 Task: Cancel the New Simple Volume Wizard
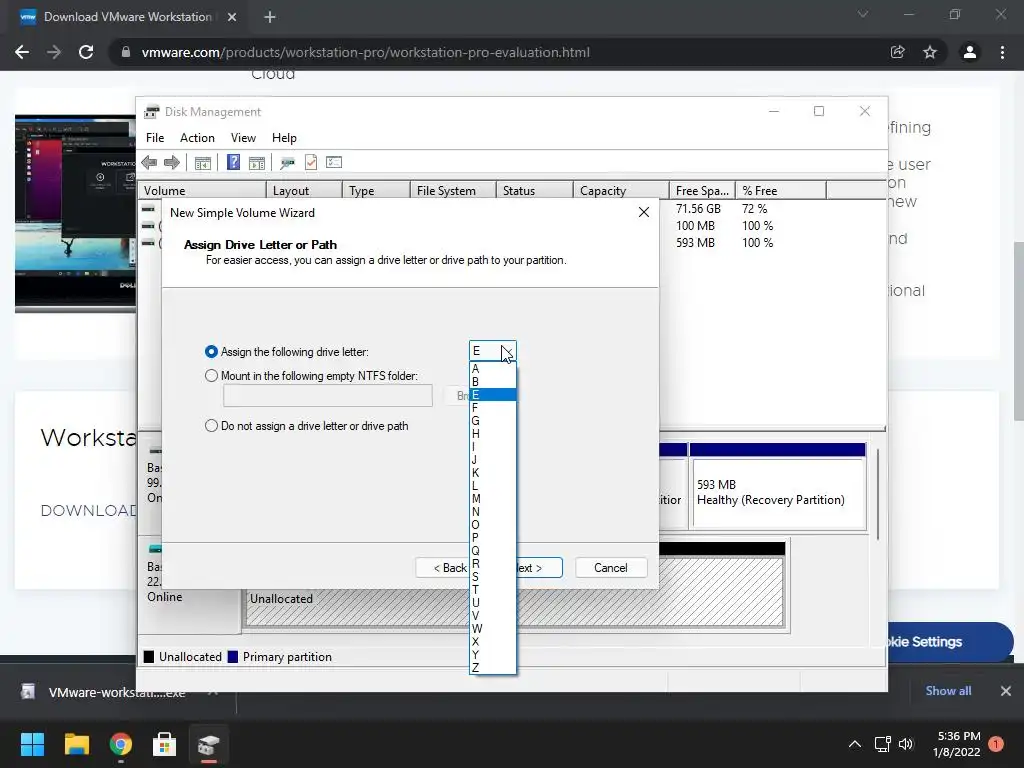(611, 568)
